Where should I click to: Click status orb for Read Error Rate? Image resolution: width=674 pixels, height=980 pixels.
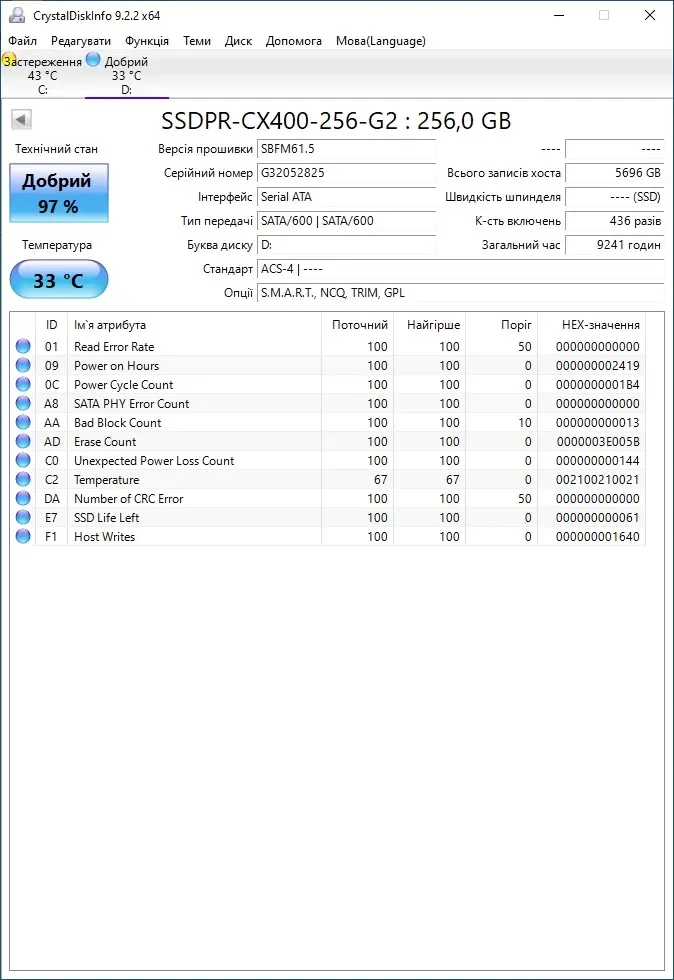tap(23, 346)
